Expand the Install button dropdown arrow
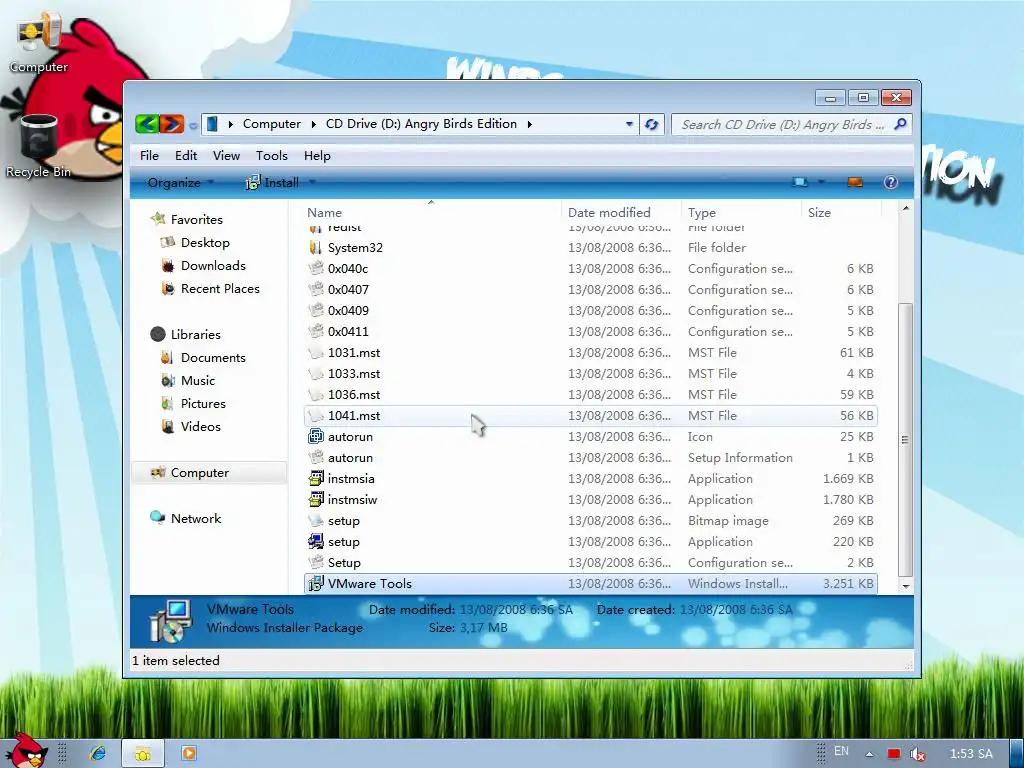The height and width of the screenshot is (768, 1024). pyautogui.click(x=312, y=183)
